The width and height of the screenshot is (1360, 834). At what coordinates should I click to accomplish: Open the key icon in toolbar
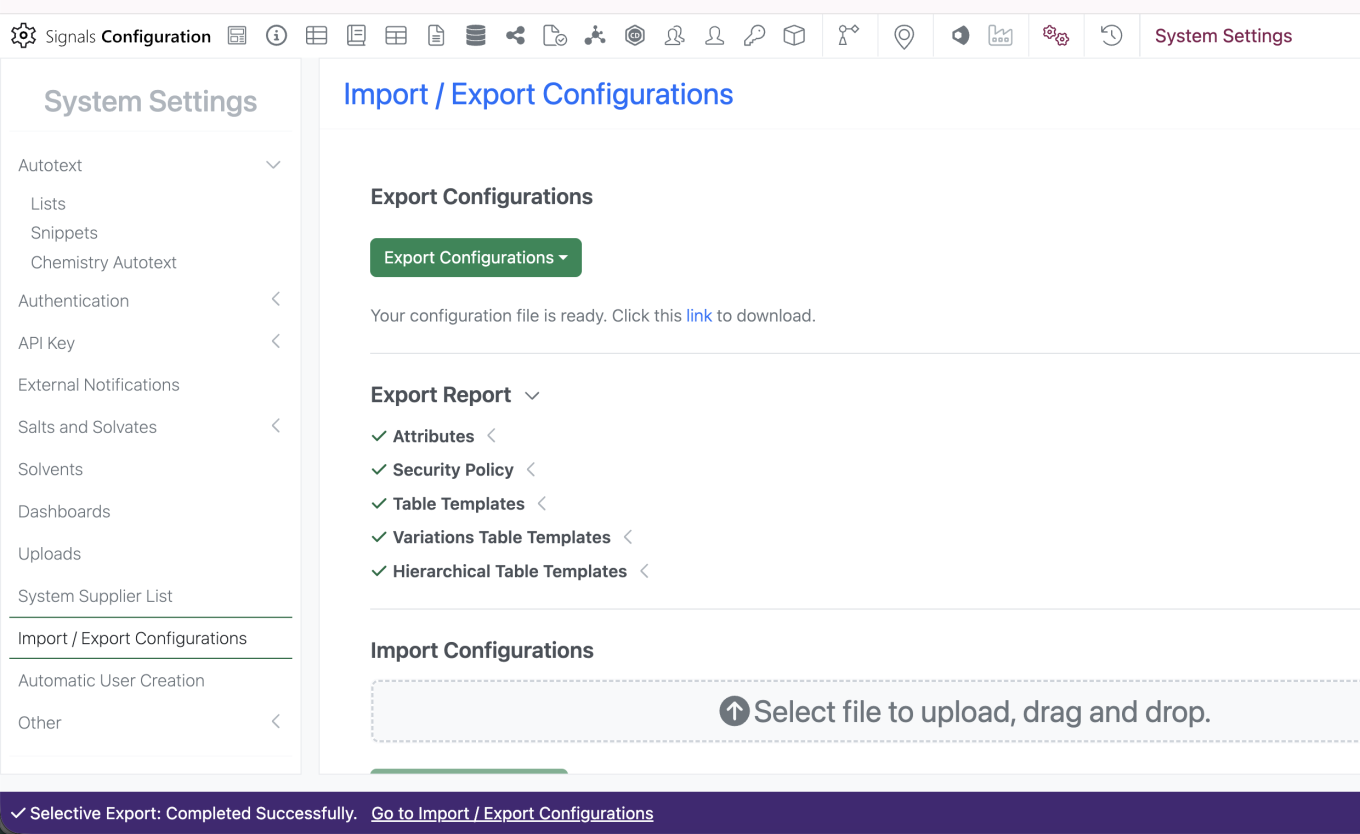[x=754, y=36]
